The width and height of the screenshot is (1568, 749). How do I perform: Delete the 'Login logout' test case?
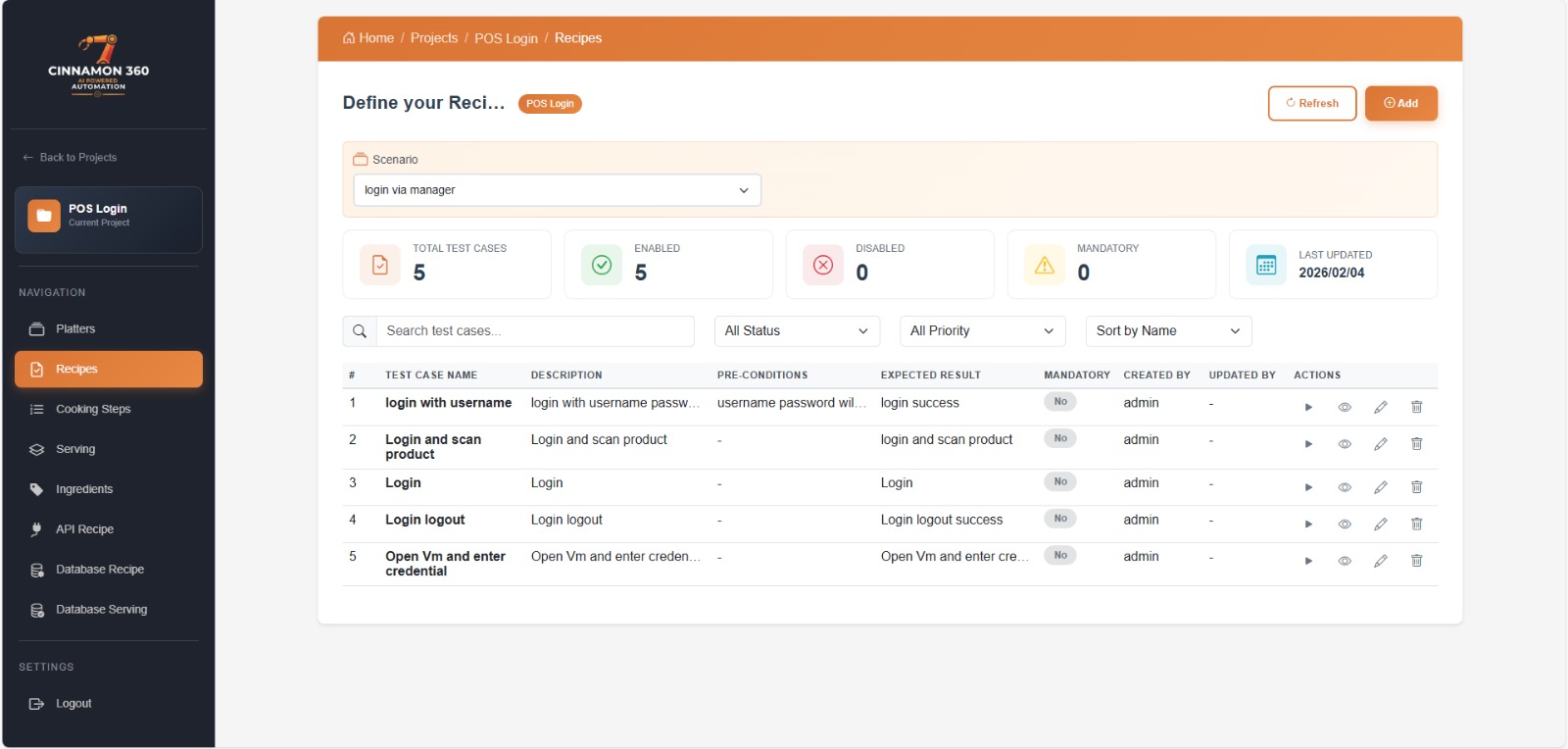pos(1416,524)
